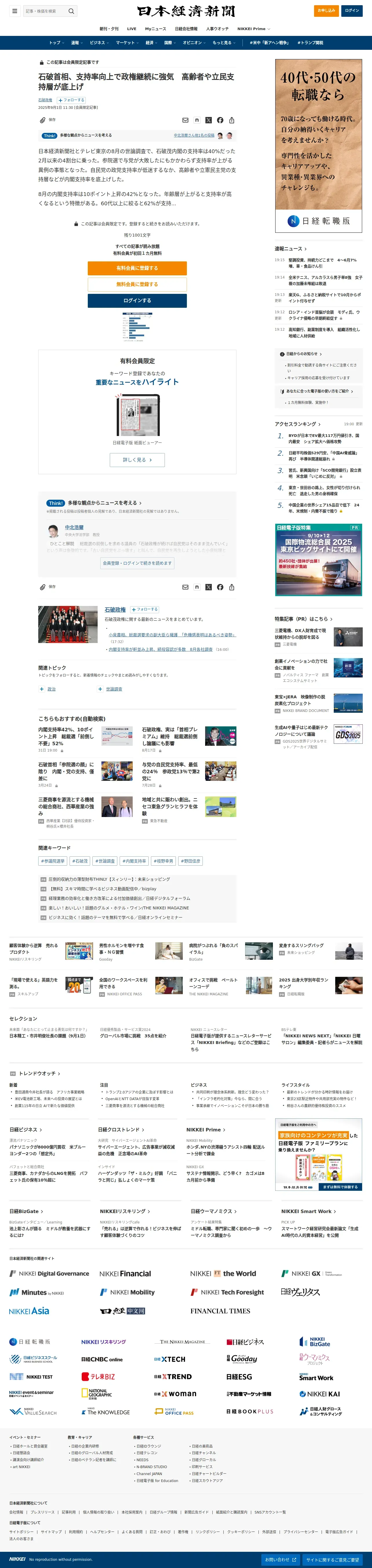
Task: Facebook icon in share bar above 石破政権 box
Action: (220, 587)
